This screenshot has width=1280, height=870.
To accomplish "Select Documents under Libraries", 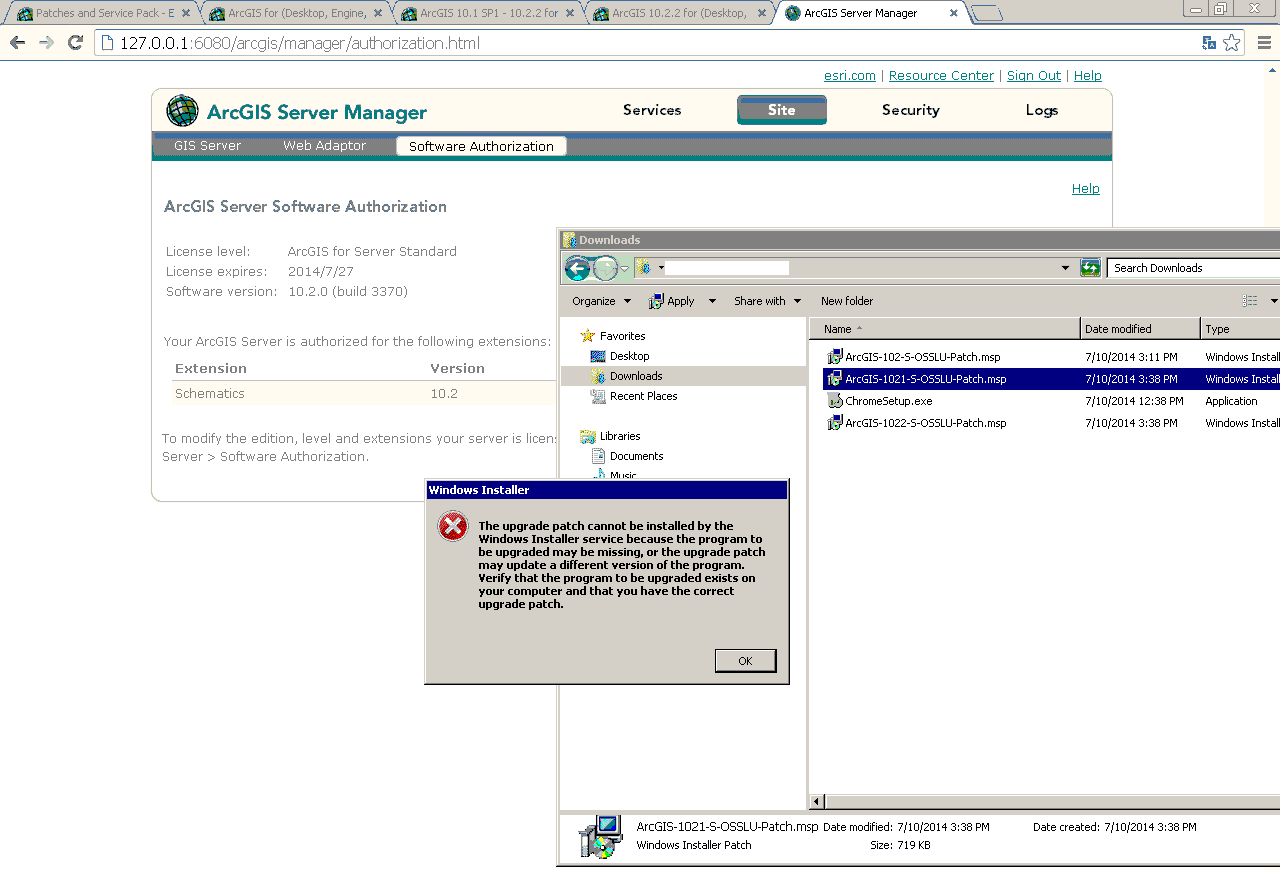I will tap(636, 456).
